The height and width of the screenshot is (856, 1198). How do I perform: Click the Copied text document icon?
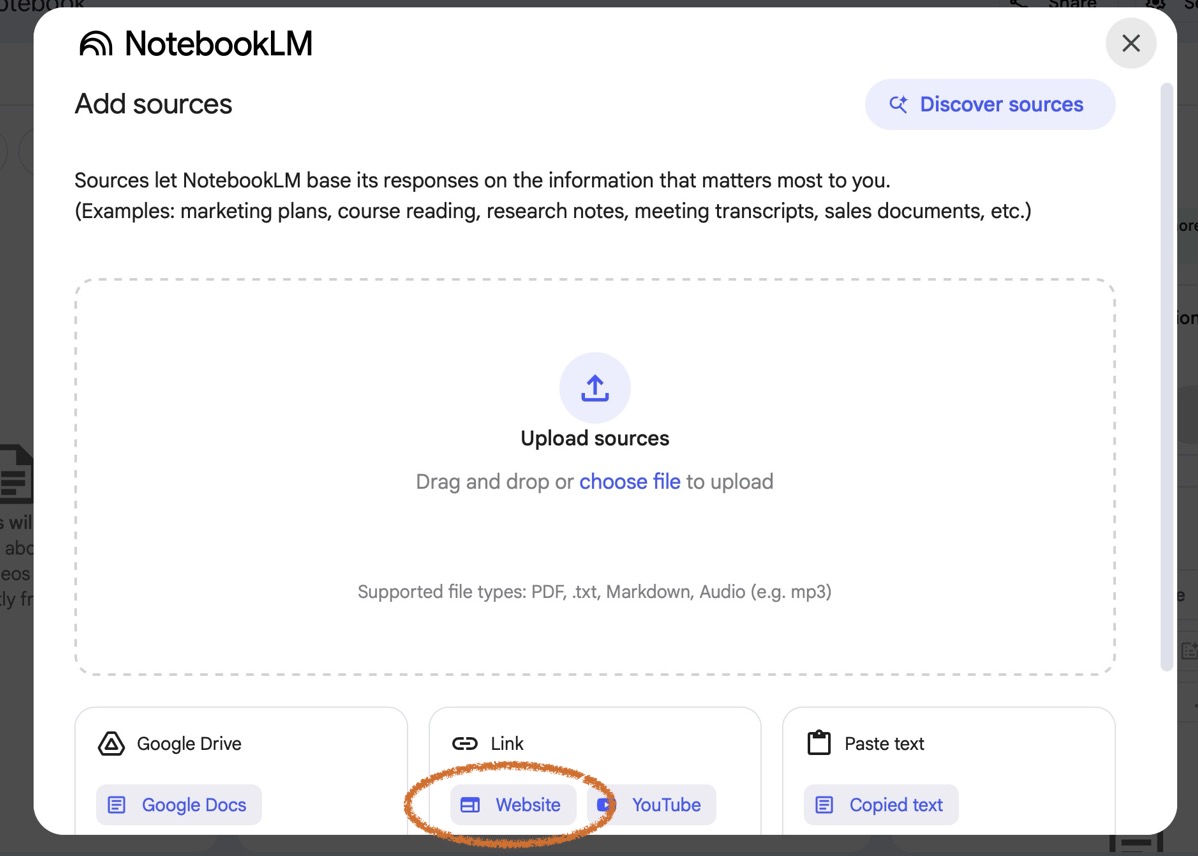point(824,805)
